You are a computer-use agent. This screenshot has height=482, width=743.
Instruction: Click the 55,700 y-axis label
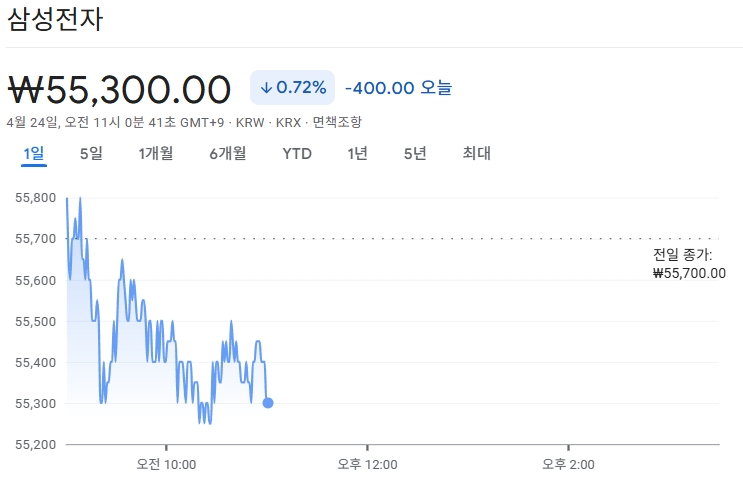pyautogui.click(x=36, y=238)
